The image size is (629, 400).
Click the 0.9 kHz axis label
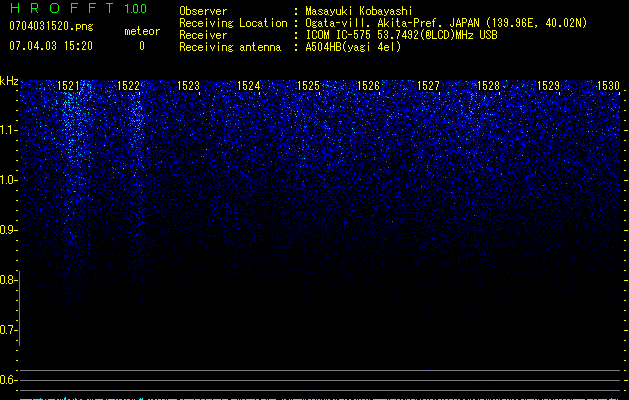tap(8, 230)
